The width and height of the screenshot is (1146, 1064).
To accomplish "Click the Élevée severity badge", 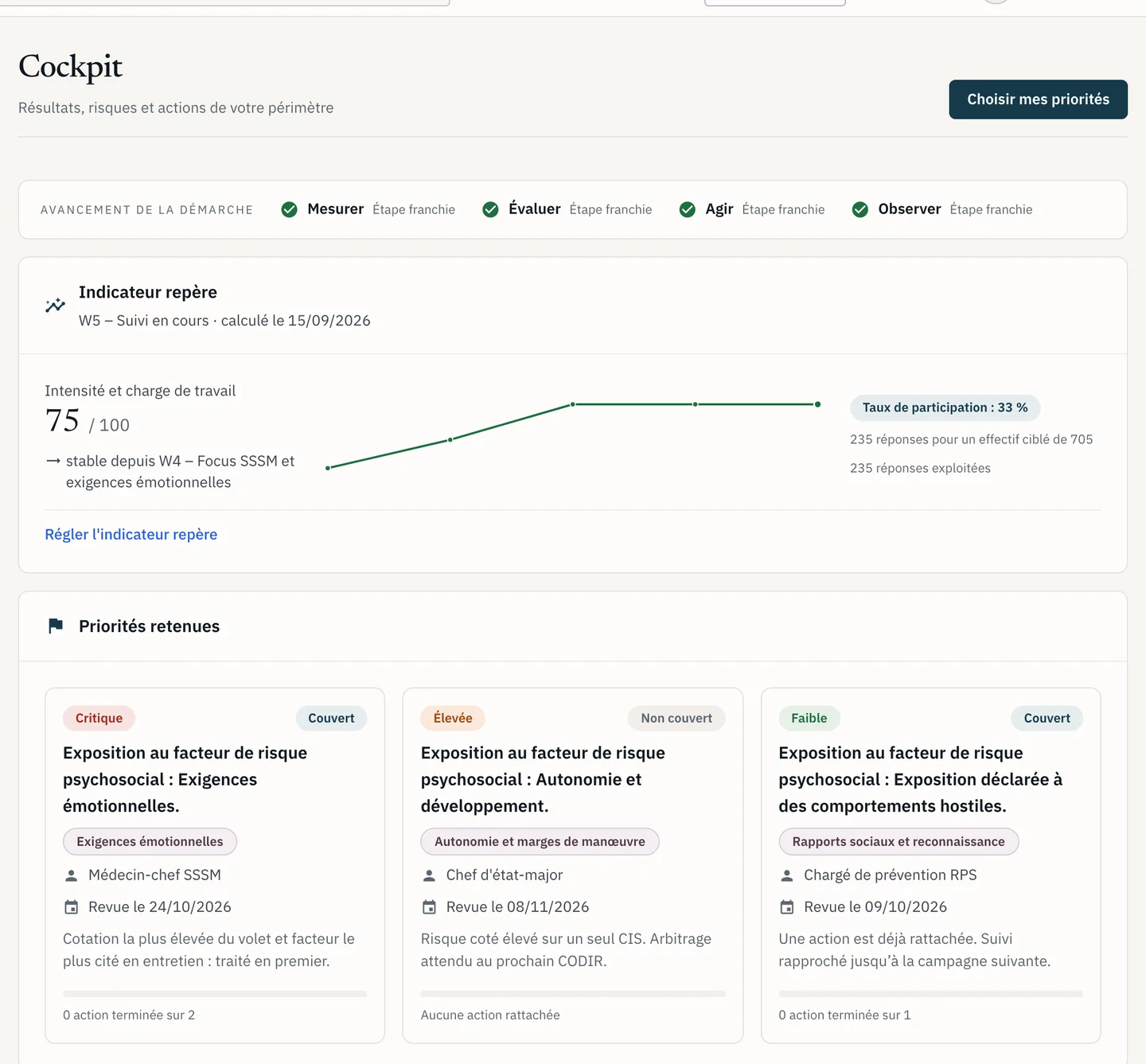I will [x=453, y=718].
